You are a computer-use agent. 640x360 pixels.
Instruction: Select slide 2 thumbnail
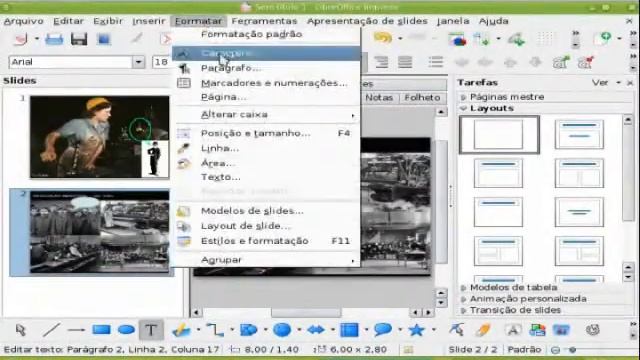(99, 232)
